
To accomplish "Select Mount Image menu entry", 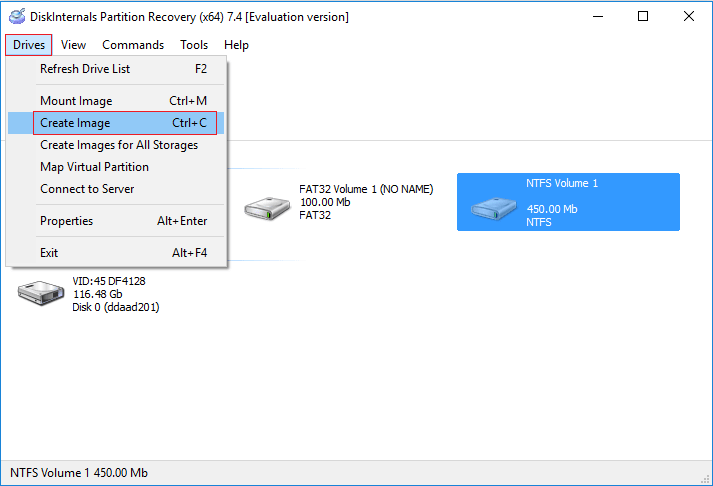I will click(x=76, y=101).
